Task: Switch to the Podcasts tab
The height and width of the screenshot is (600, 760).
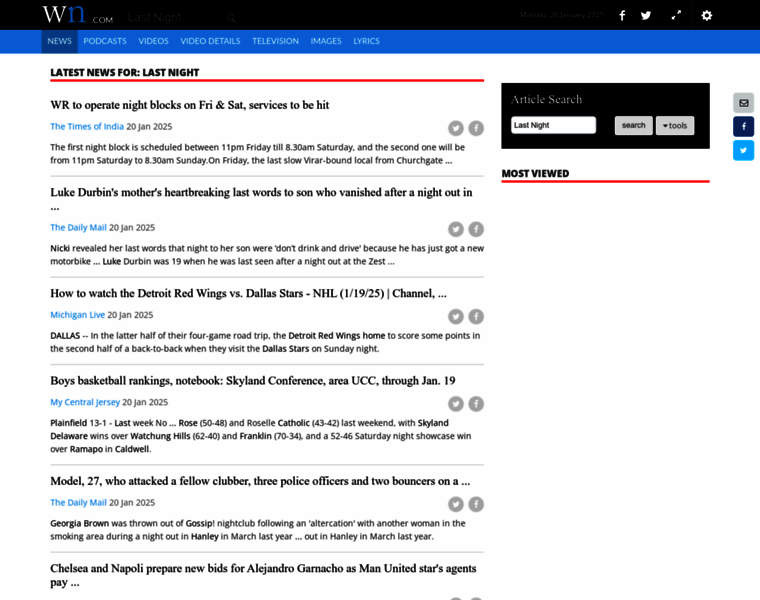Action: tap(105, 41)
